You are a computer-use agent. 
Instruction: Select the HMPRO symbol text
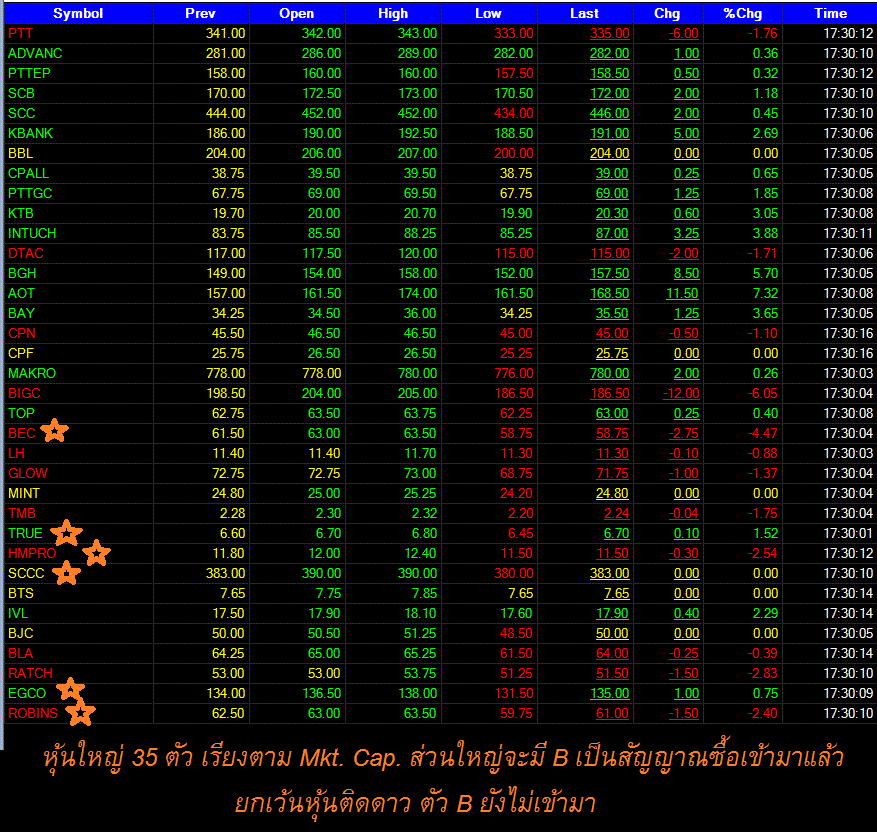[x=32, y=554]
